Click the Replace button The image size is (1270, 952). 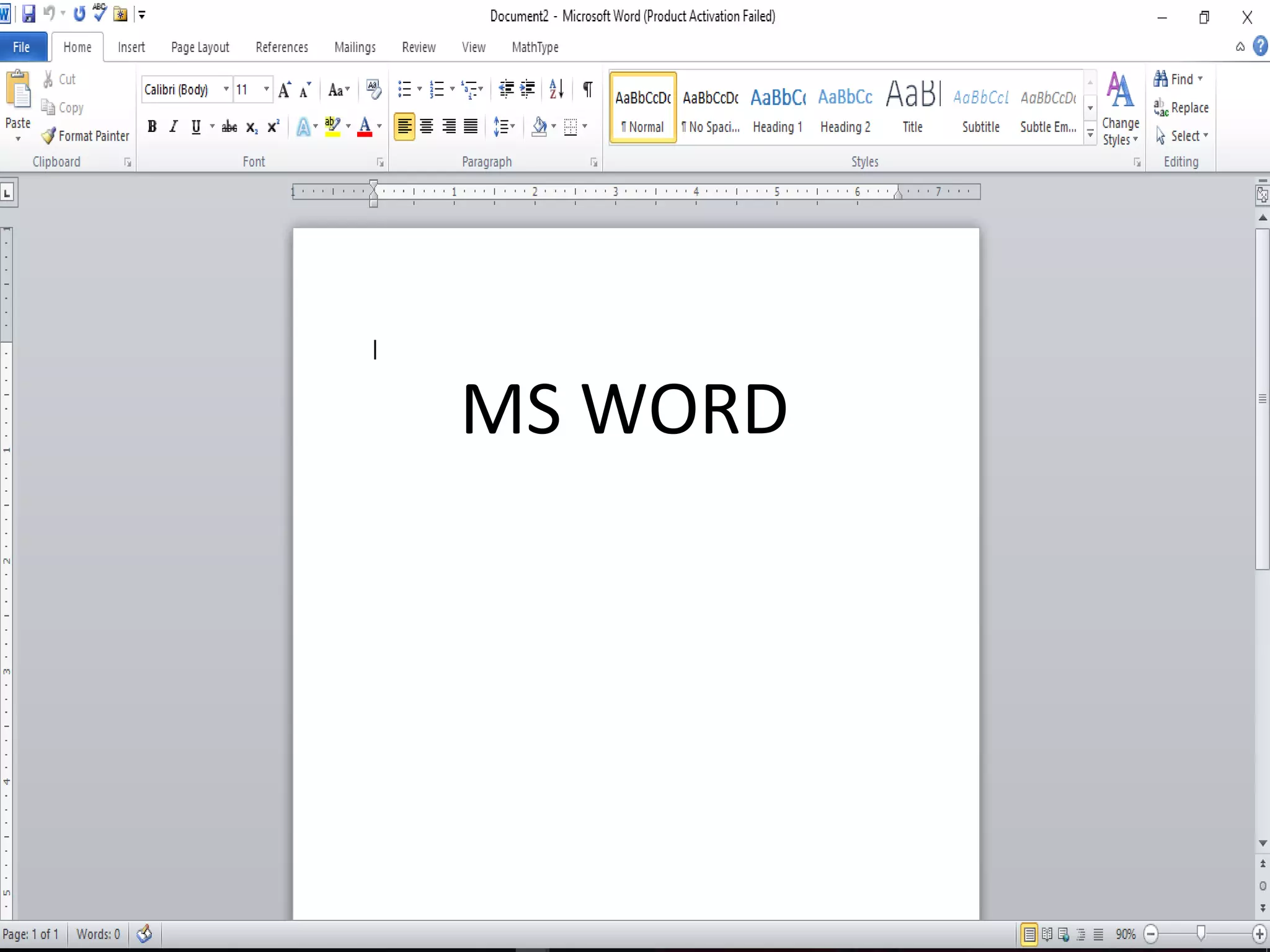tap(1181, 108)
